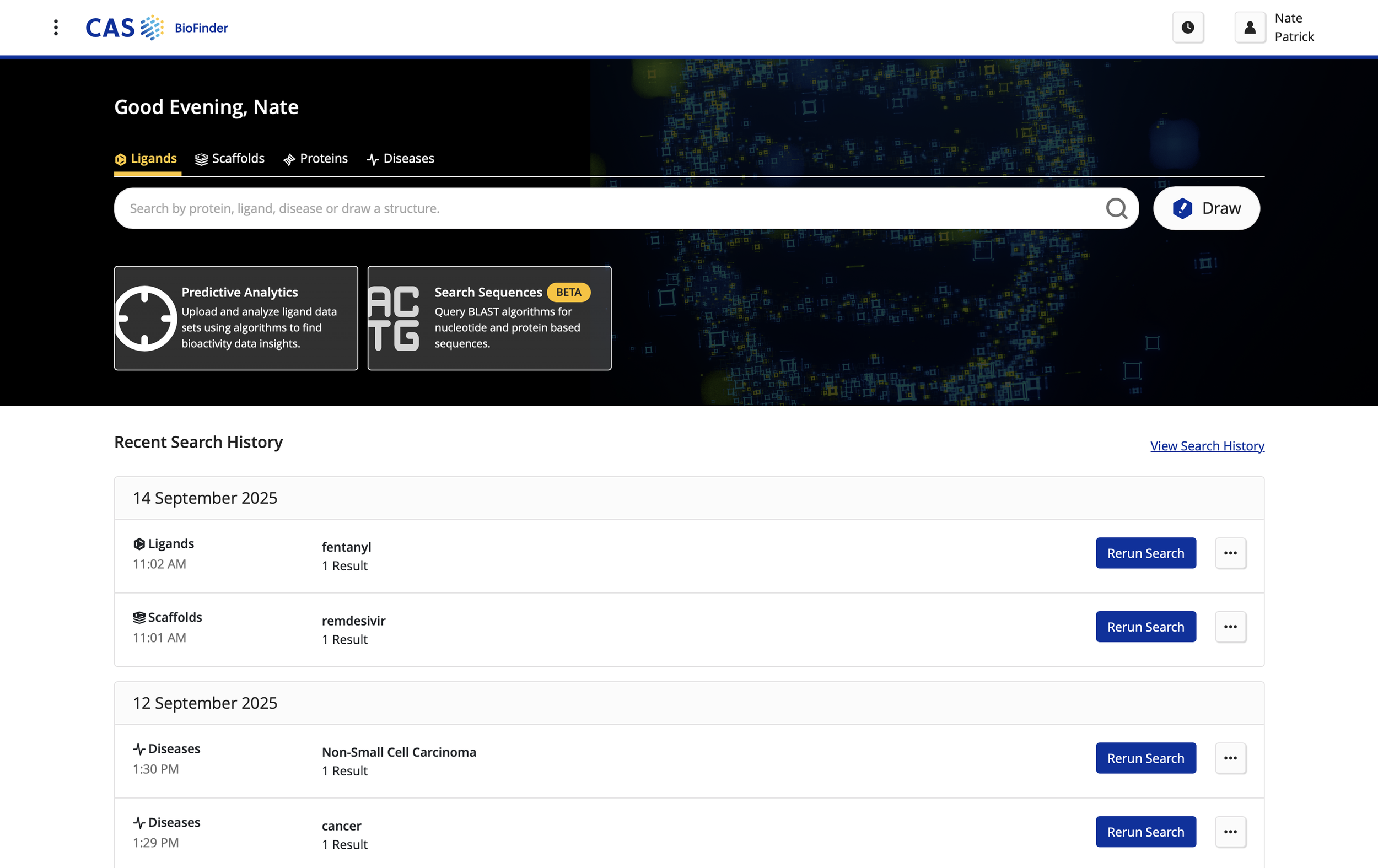
Task: Click the Diseases pulse icon
Action: point(372,159)
